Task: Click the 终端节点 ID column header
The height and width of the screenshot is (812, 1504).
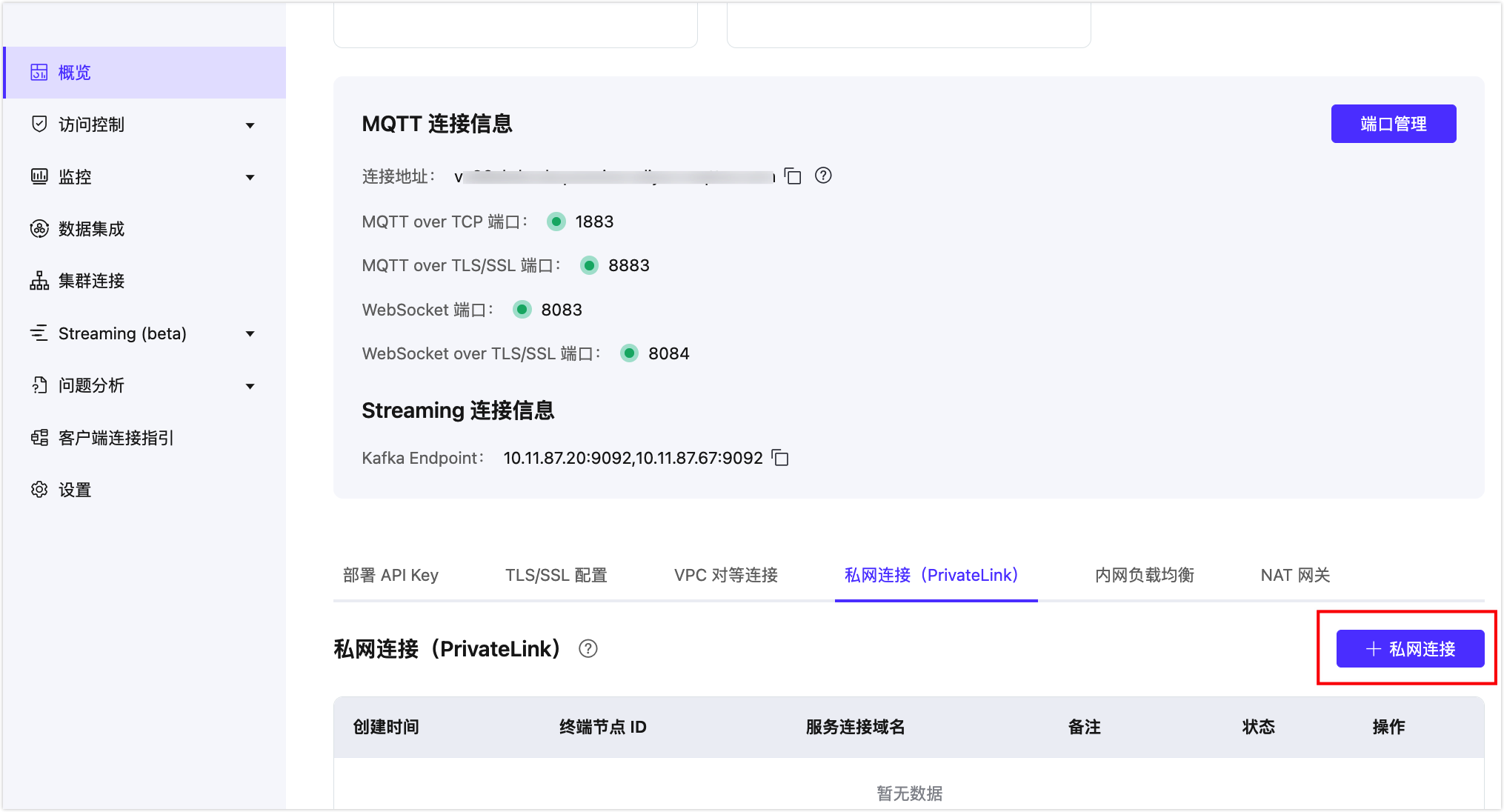Action: click(603, 727)
